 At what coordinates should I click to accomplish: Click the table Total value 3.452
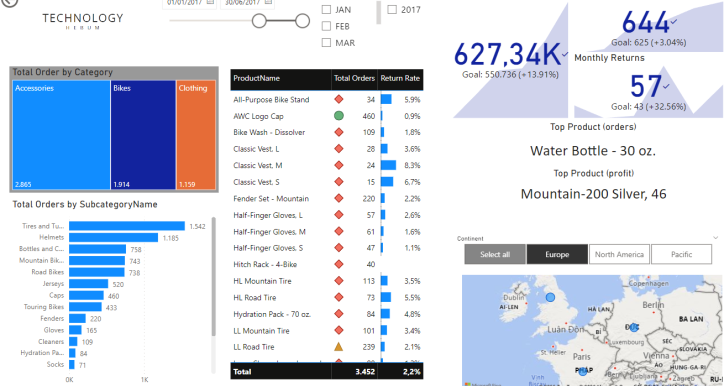pyautogui.click(x=365, y=372)
